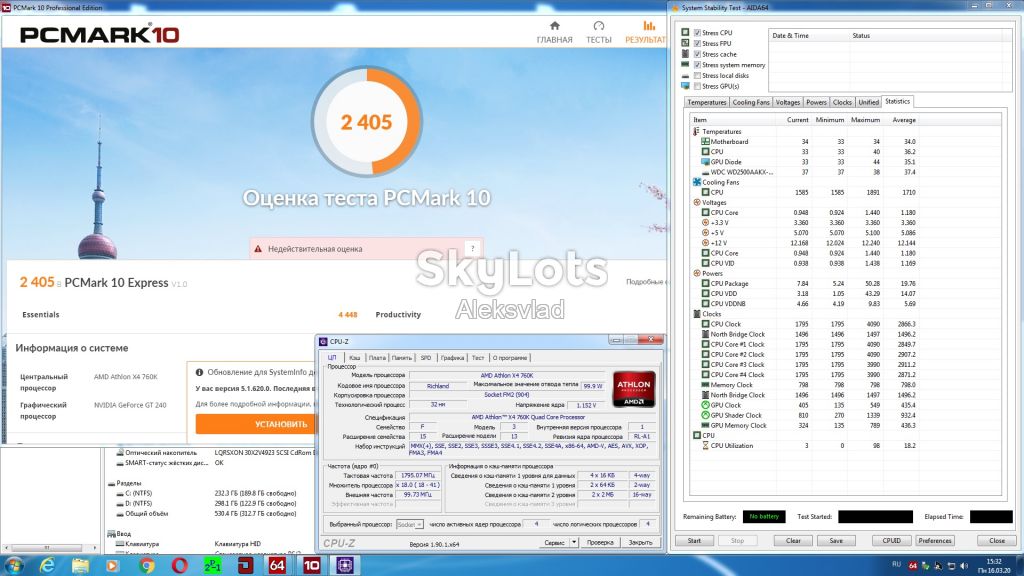1024x576 pixels.
Task: Uncheck the Stress CPU checkbox
Action: (x=697, y=33)
